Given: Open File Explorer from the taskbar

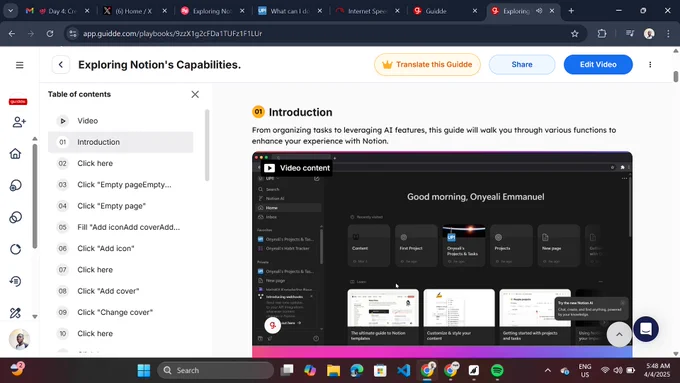Looking at the screenshot, I should 333,370.
